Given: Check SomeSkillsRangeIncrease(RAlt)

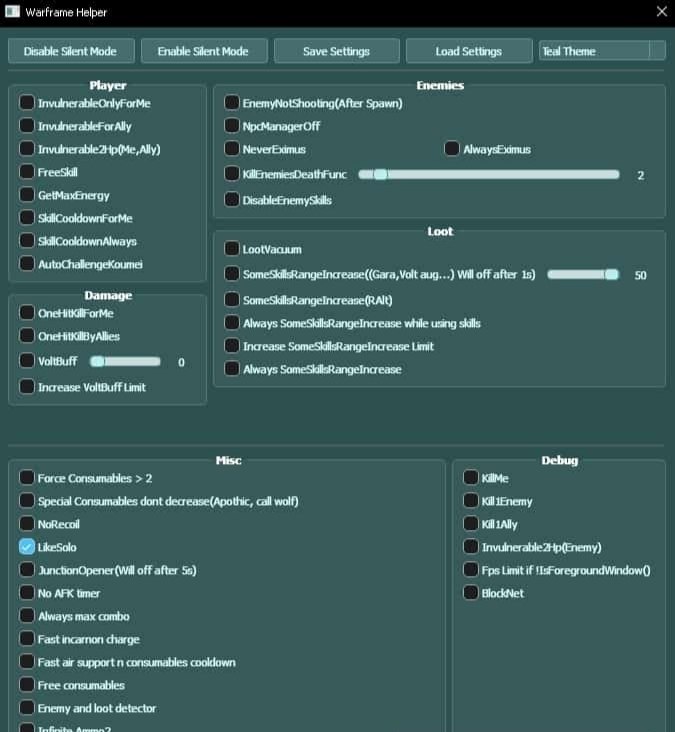Looking at the screenshot, I should pos(232,300).
